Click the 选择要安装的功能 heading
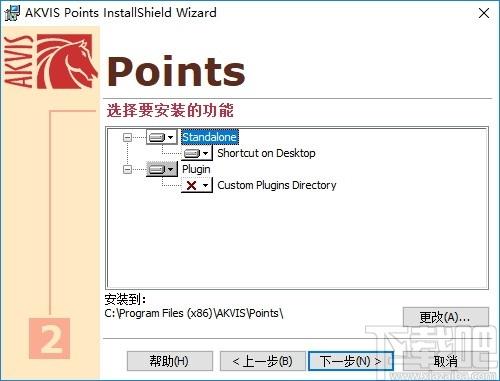This screenshot has height=381, width=500. pos(170,110)
